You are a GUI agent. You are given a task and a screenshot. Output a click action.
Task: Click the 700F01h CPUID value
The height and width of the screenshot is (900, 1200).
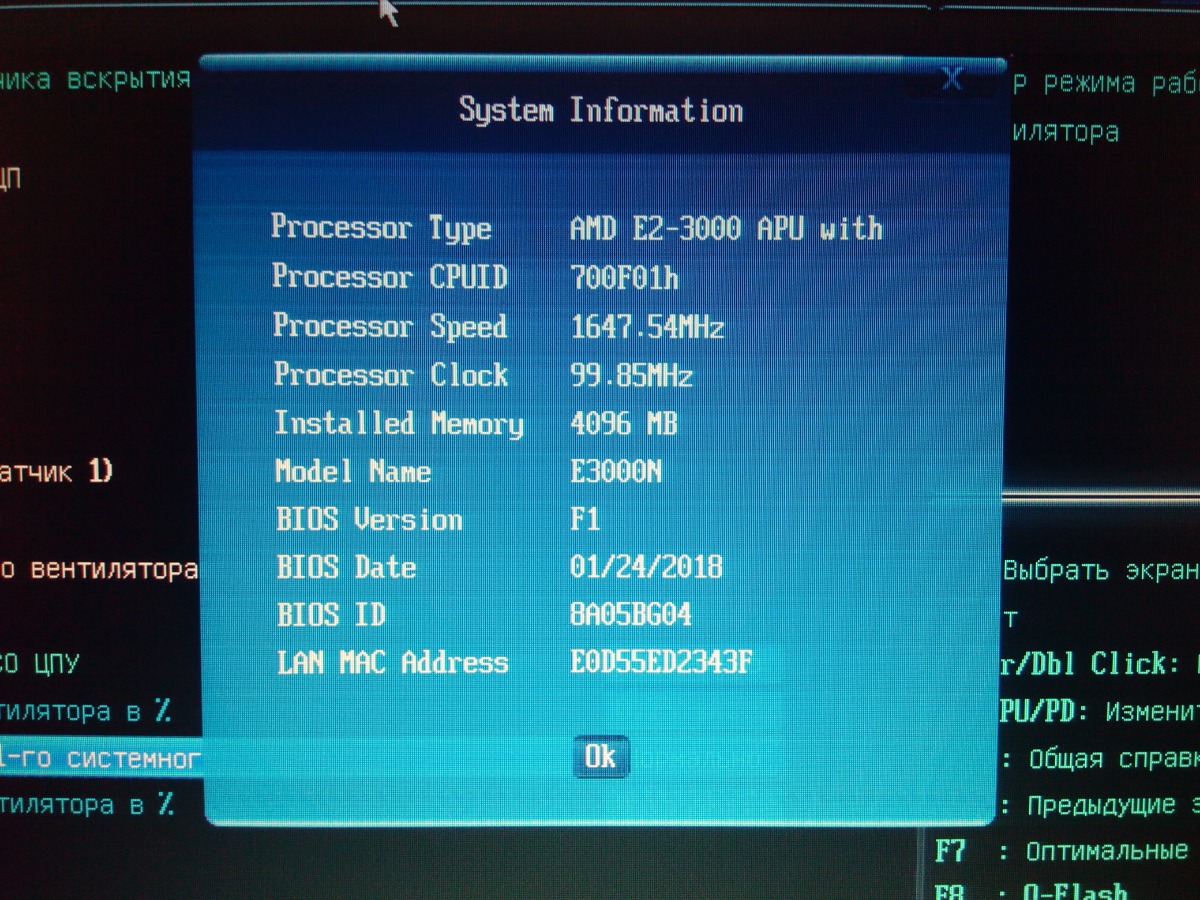[624, 277]
